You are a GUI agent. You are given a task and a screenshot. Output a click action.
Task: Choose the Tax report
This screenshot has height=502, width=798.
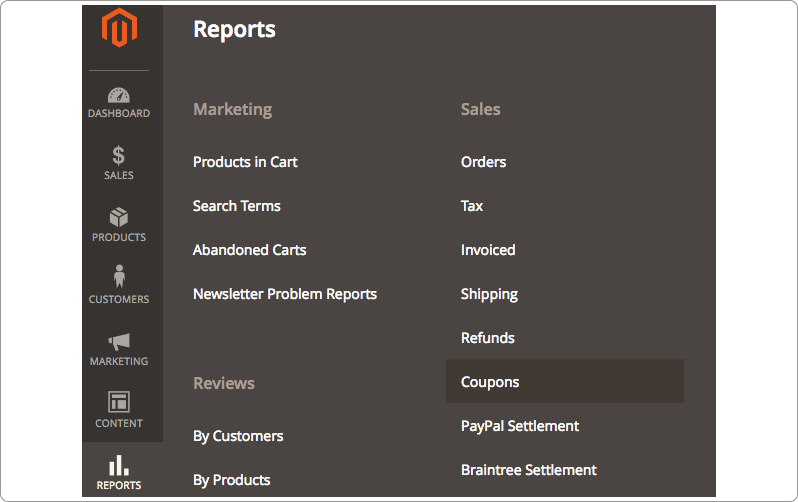coord(472,206)
